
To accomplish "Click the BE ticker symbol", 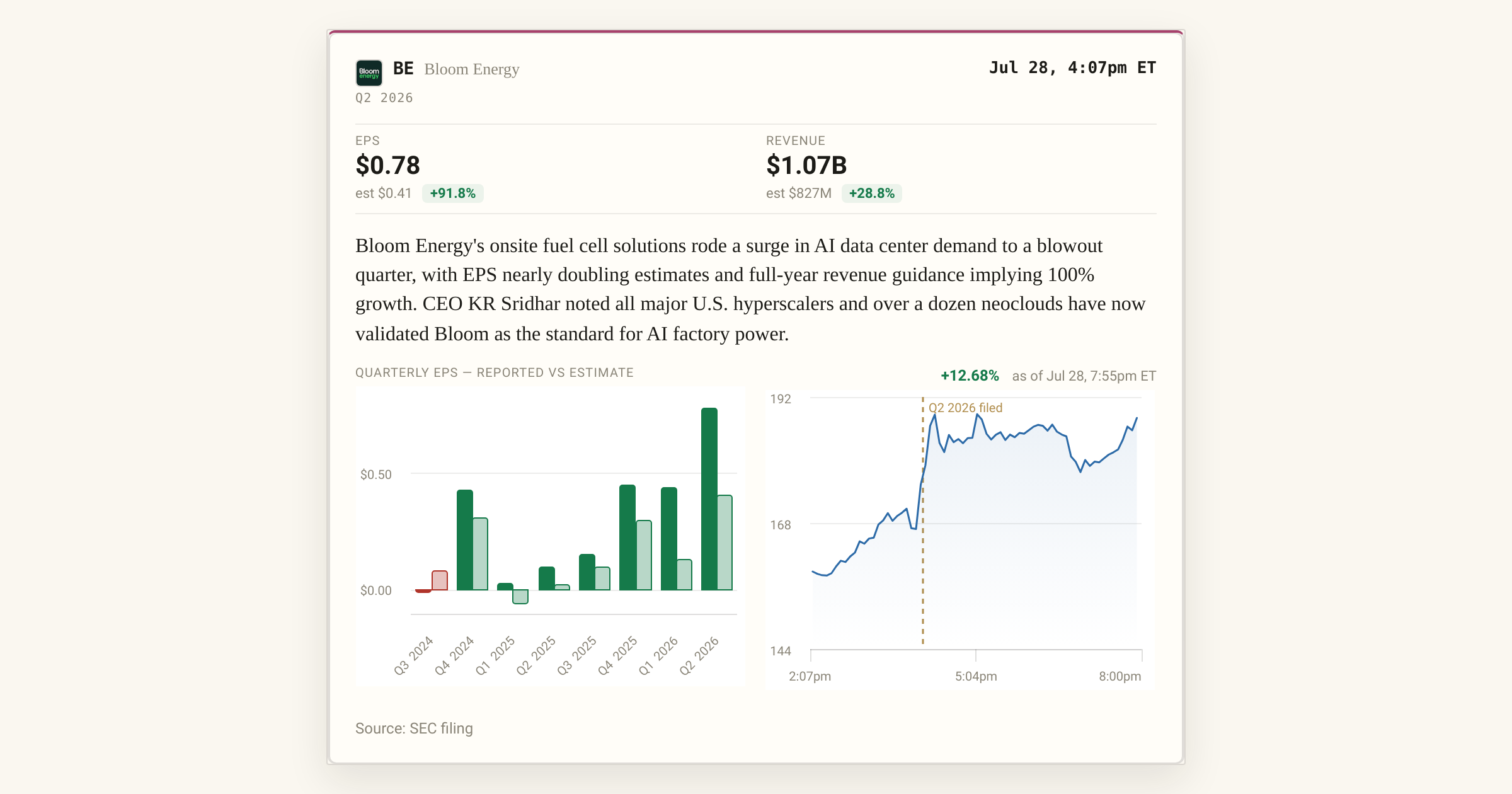I will pyautogui.click(x=403, y=69).
